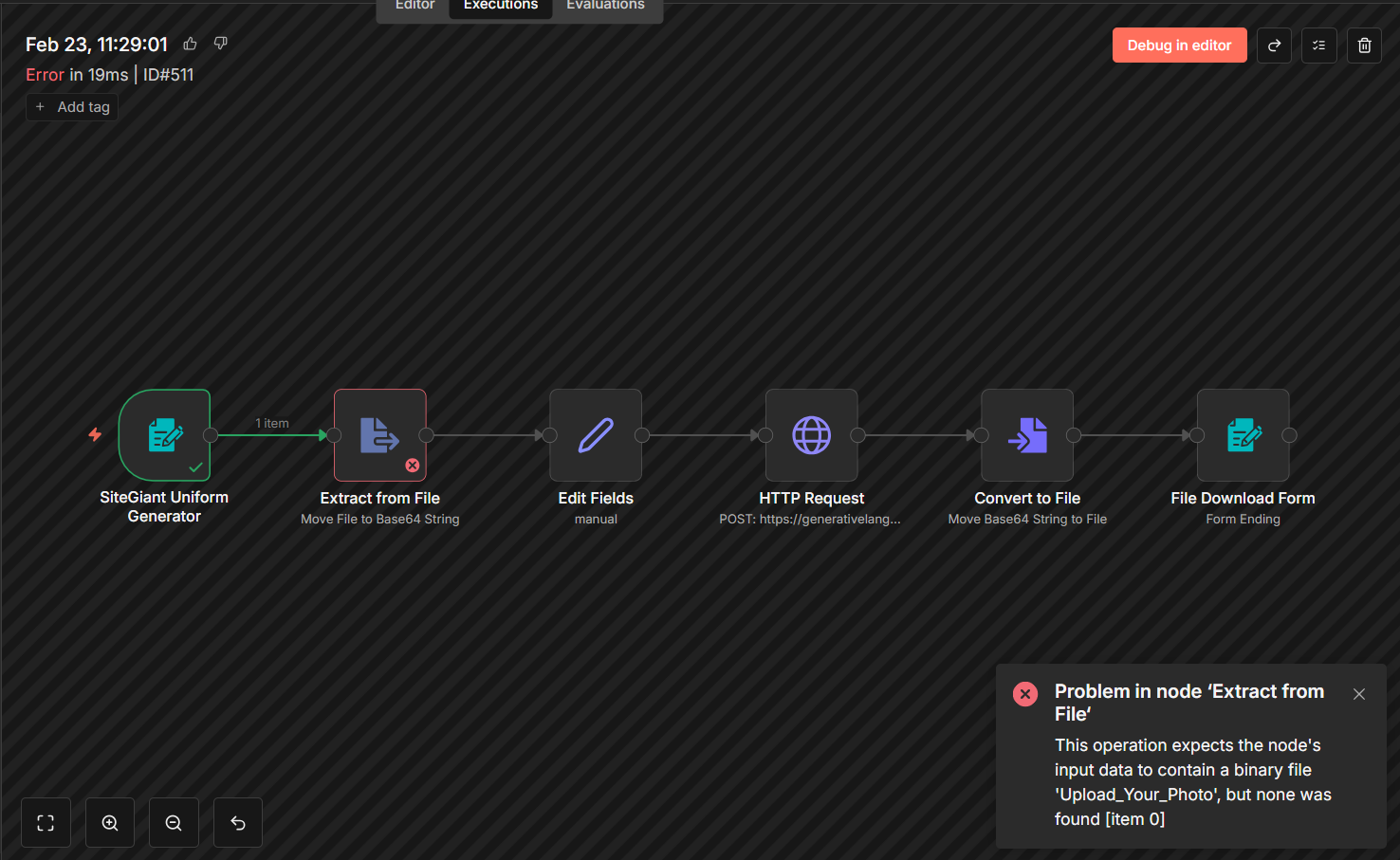Click the thumbs up rating icon

pyautogui.click(x=191, y=44)
